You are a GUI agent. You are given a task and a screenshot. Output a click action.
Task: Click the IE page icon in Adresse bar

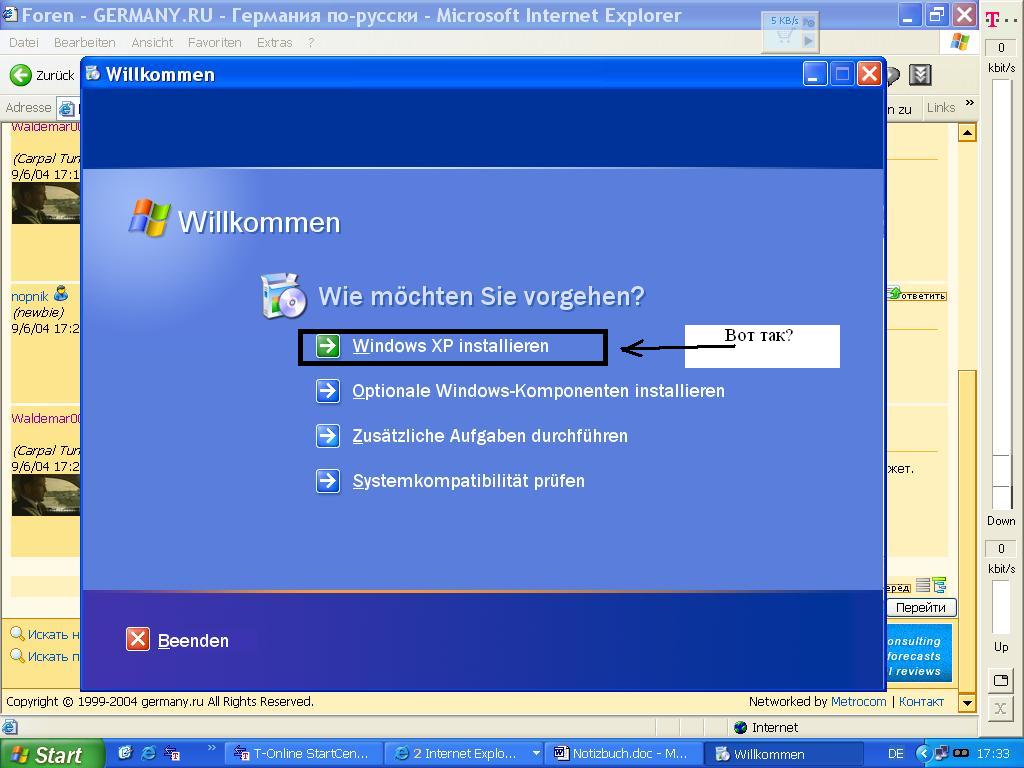[x=67, y=108]
